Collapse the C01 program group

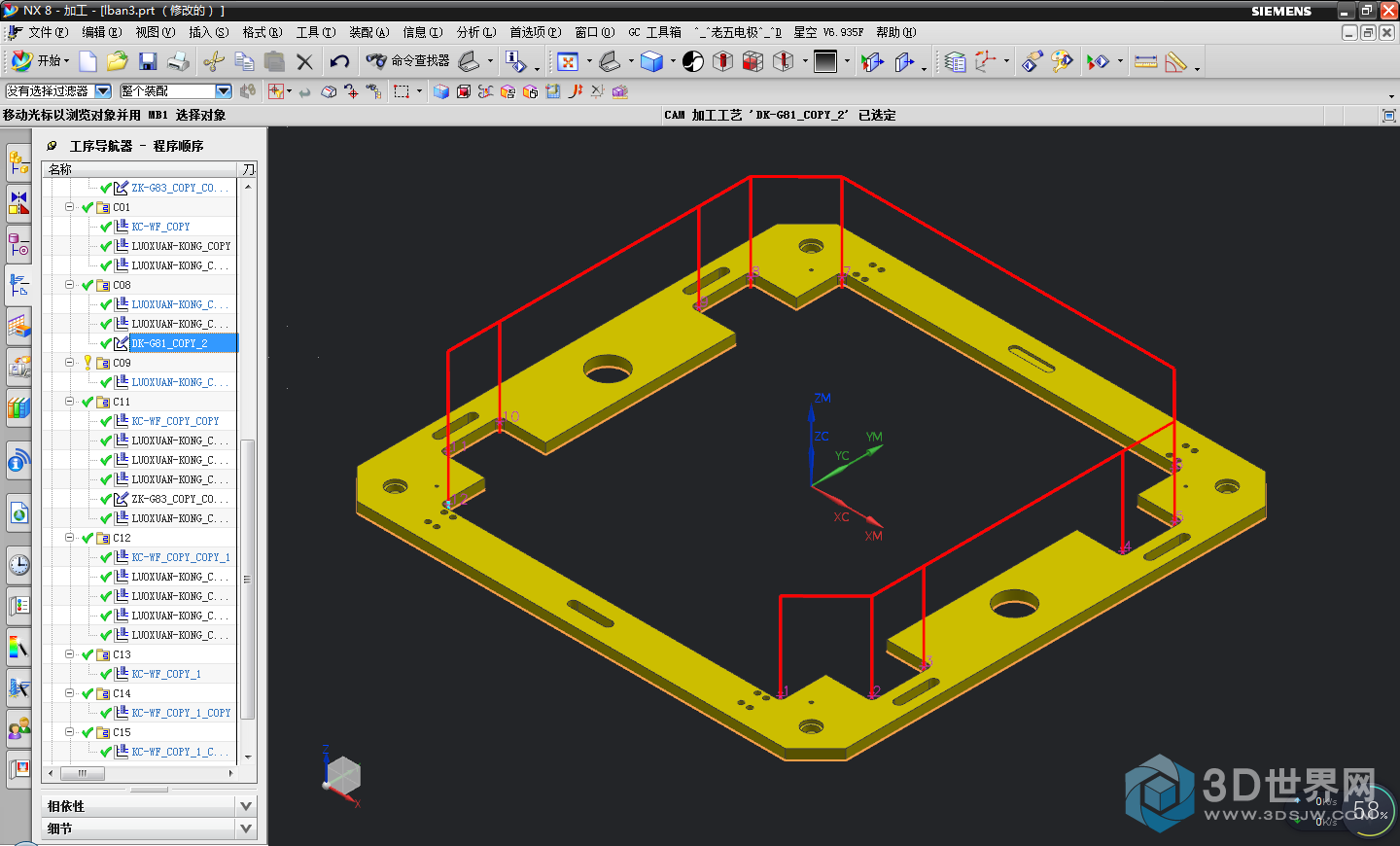[x=69, y=207]
